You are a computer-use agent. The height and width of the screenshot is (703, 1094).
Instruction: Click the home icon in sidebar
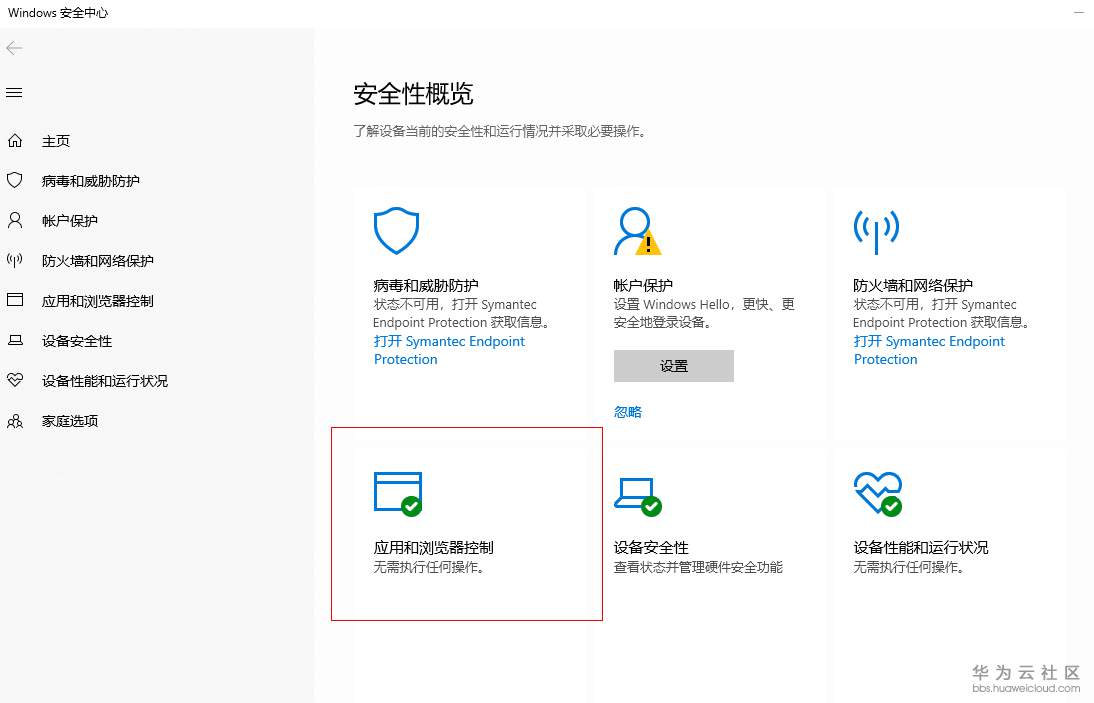15,141
